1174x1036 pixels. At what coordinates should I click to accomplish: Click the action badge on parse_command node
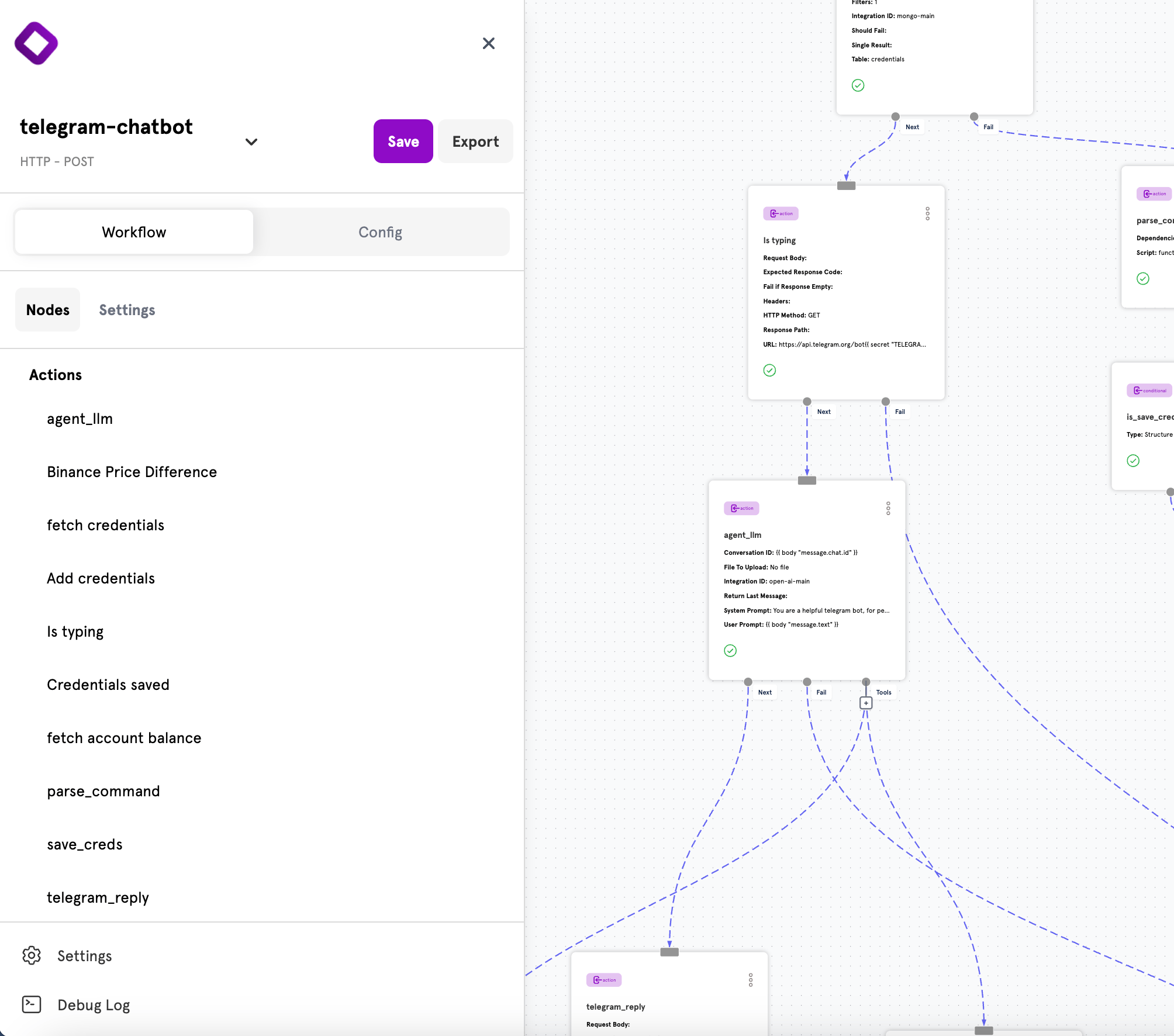[x=1155, y=194]
